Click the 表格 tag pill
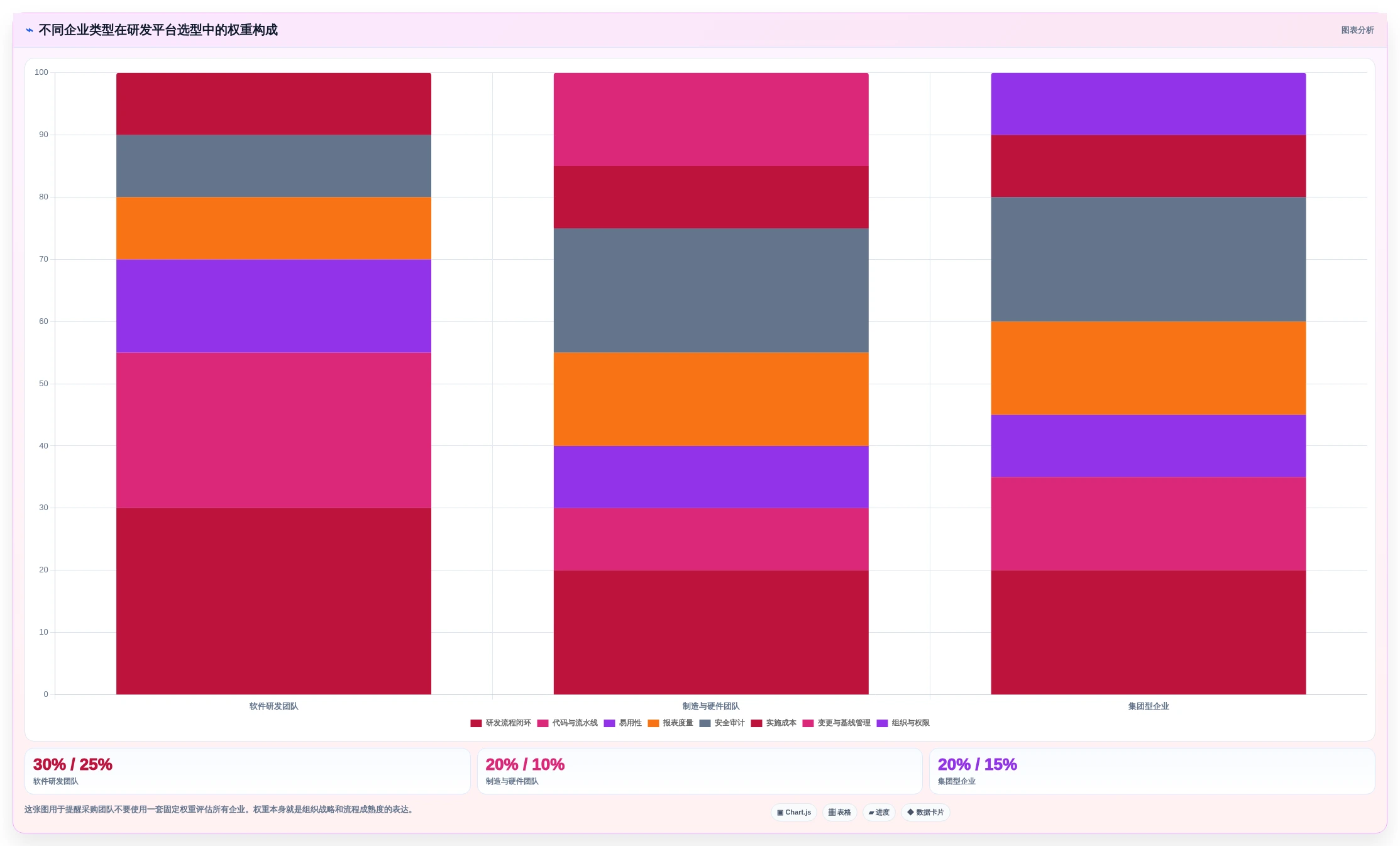 coord(840,813)
